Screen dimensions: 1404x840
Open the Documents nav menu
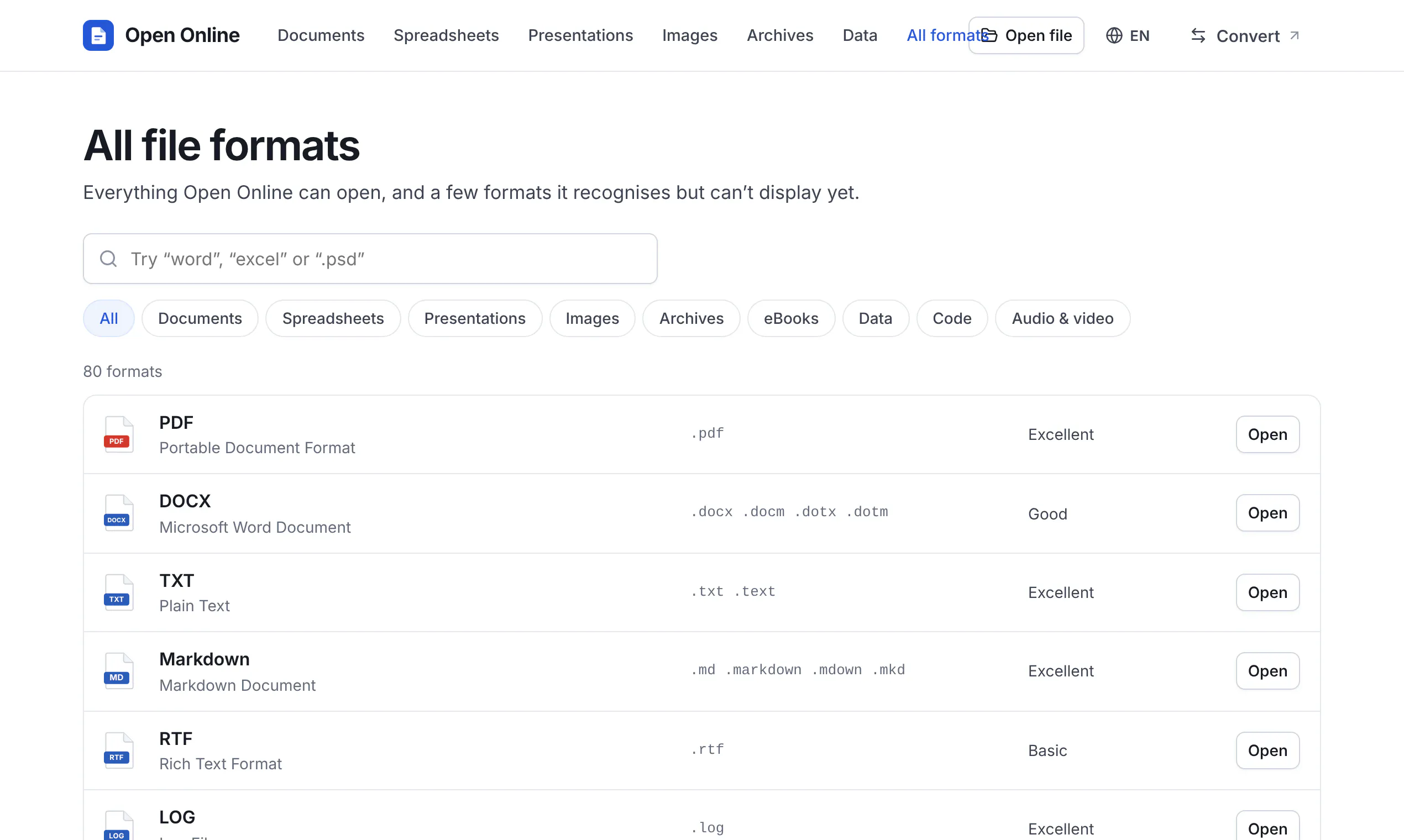(321, 35)
